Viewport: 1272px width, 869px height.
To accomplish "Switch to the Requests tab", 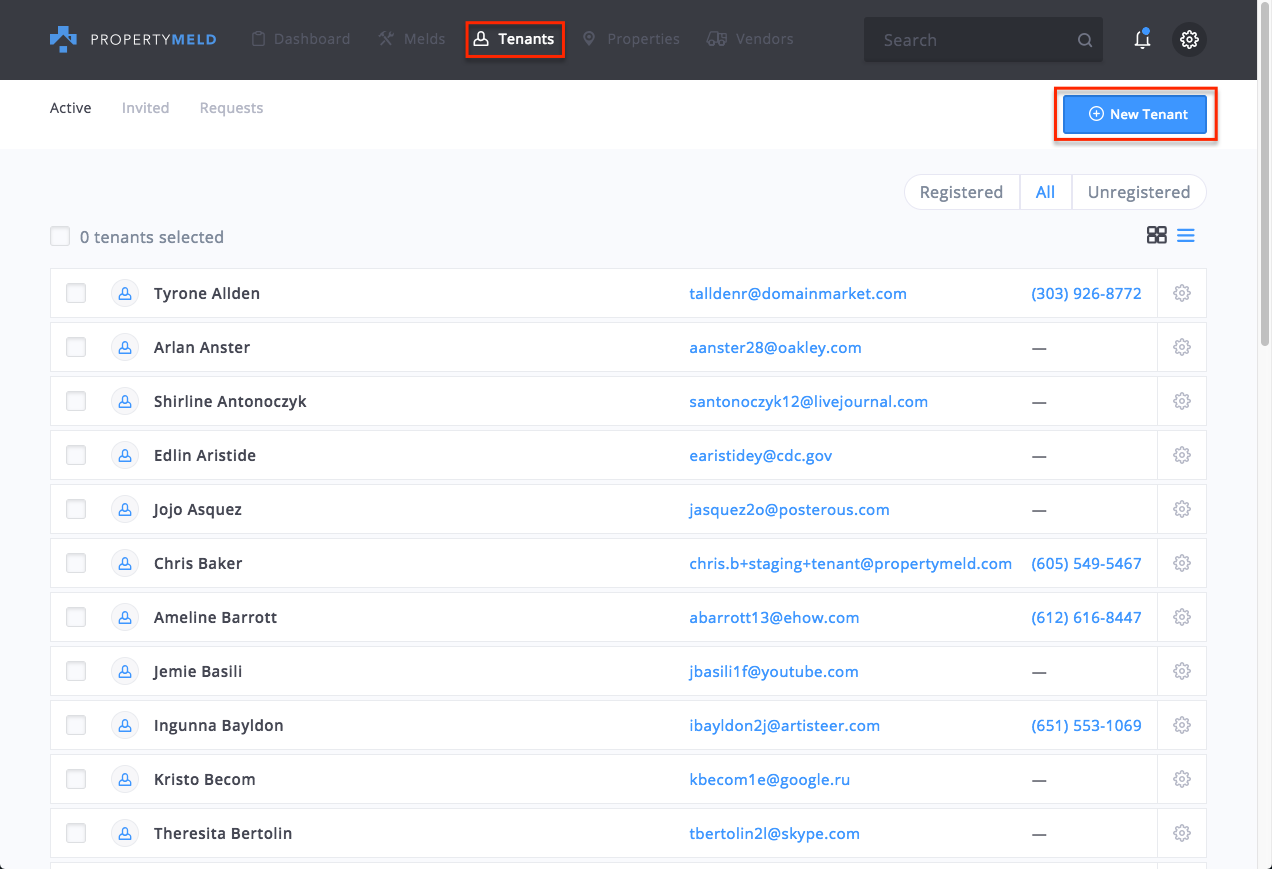I will tap(231, 108).
